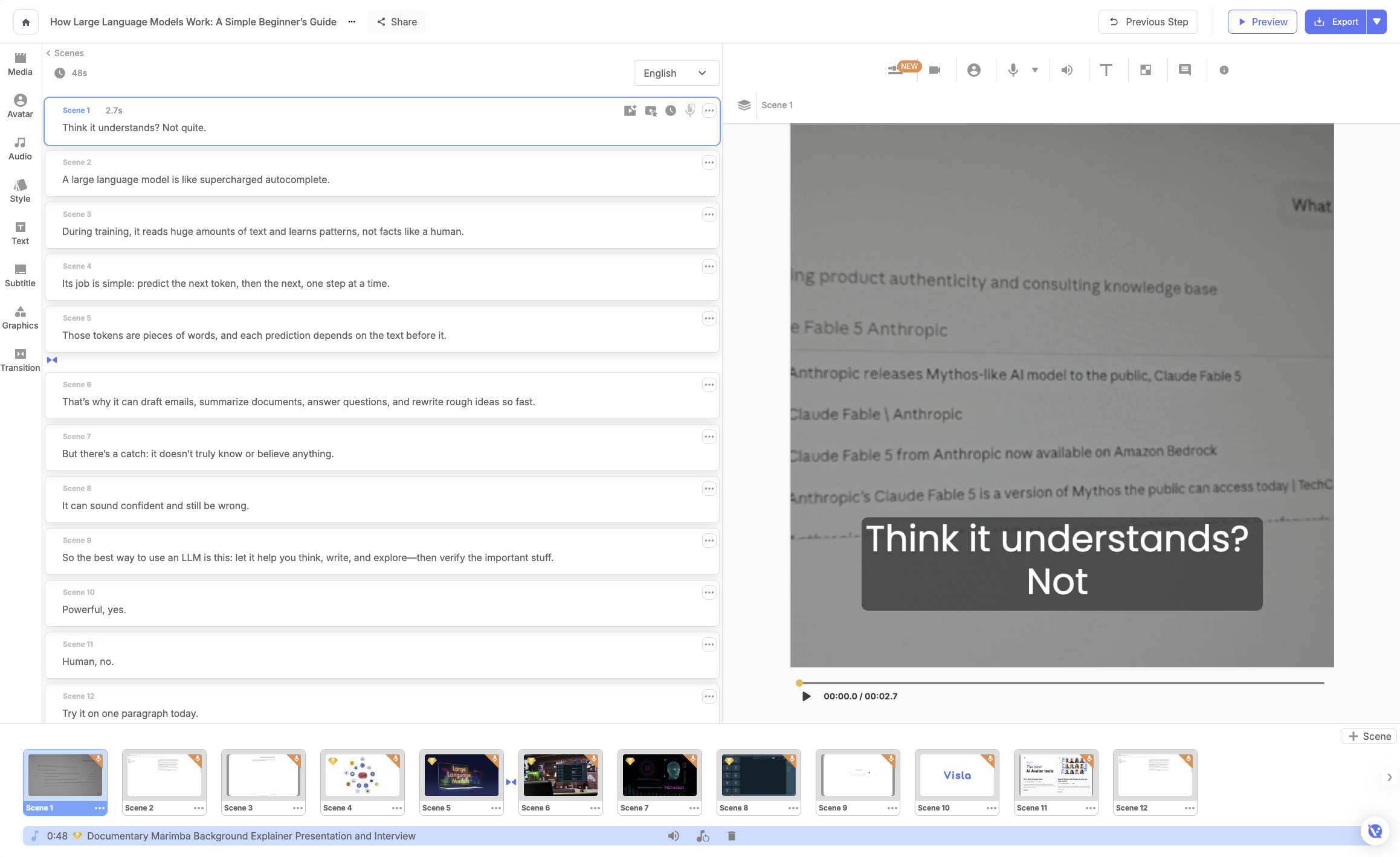
Task: Open the Audio panel in sidebar
Action: 20,149
